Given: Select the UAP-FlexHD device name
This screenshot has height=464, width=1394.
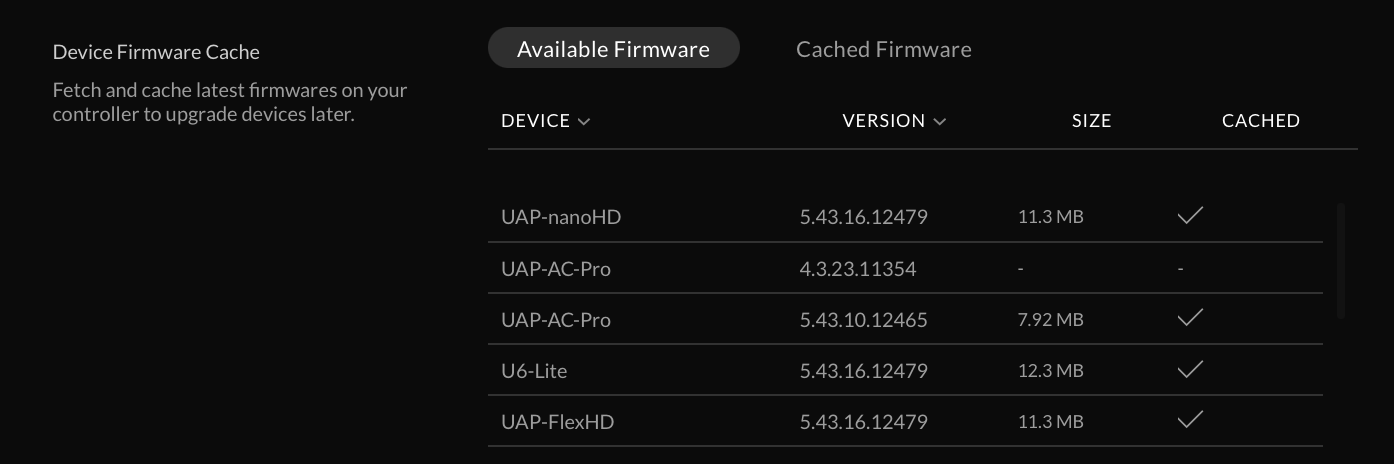Looking at the screenshot, I should click(x=557, y=422).
